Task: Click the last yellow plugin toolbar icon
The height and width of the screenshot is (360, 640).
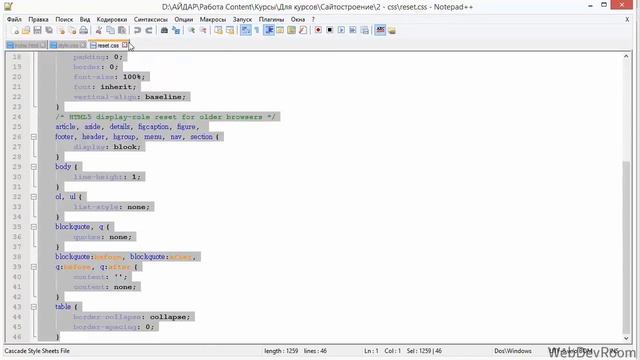Action: [392, 30]
